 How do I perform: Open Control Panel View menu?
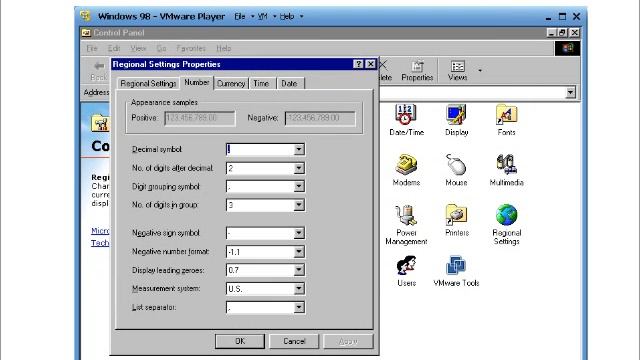click(x=138, y=48)
